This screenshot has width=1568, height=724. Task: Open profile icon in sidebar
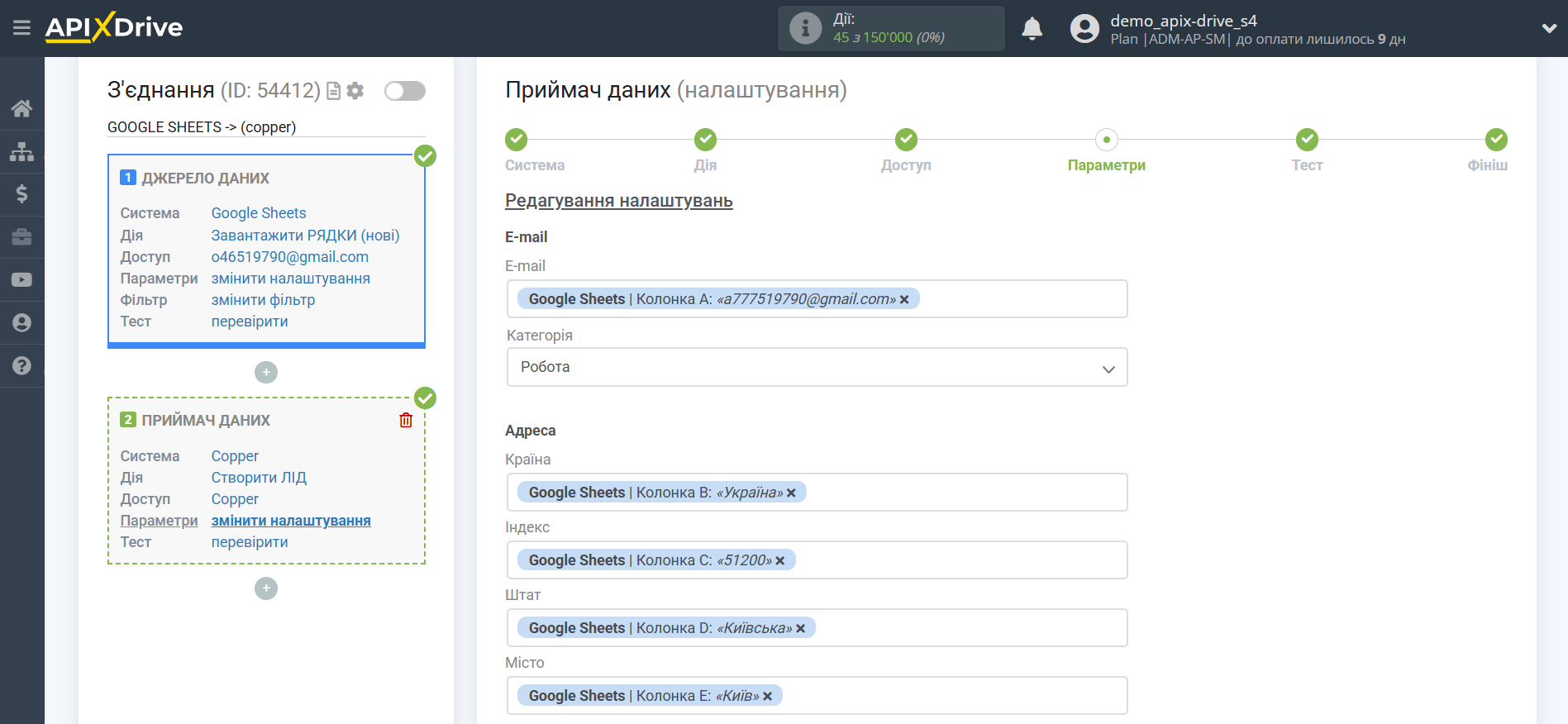click(x=22, y=323)
